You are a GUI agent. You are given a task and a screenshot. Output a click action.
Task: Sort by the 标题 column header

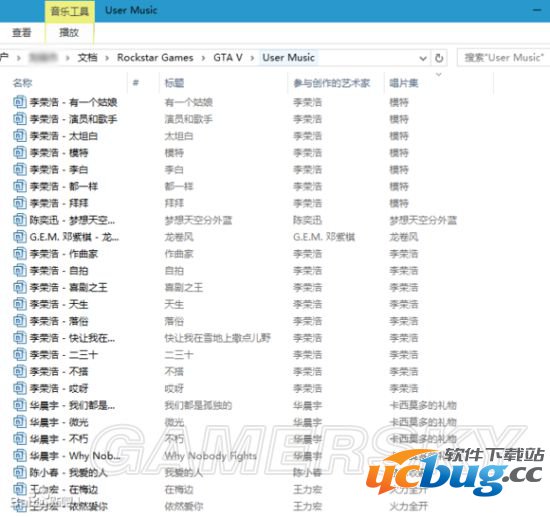(174, 83)
